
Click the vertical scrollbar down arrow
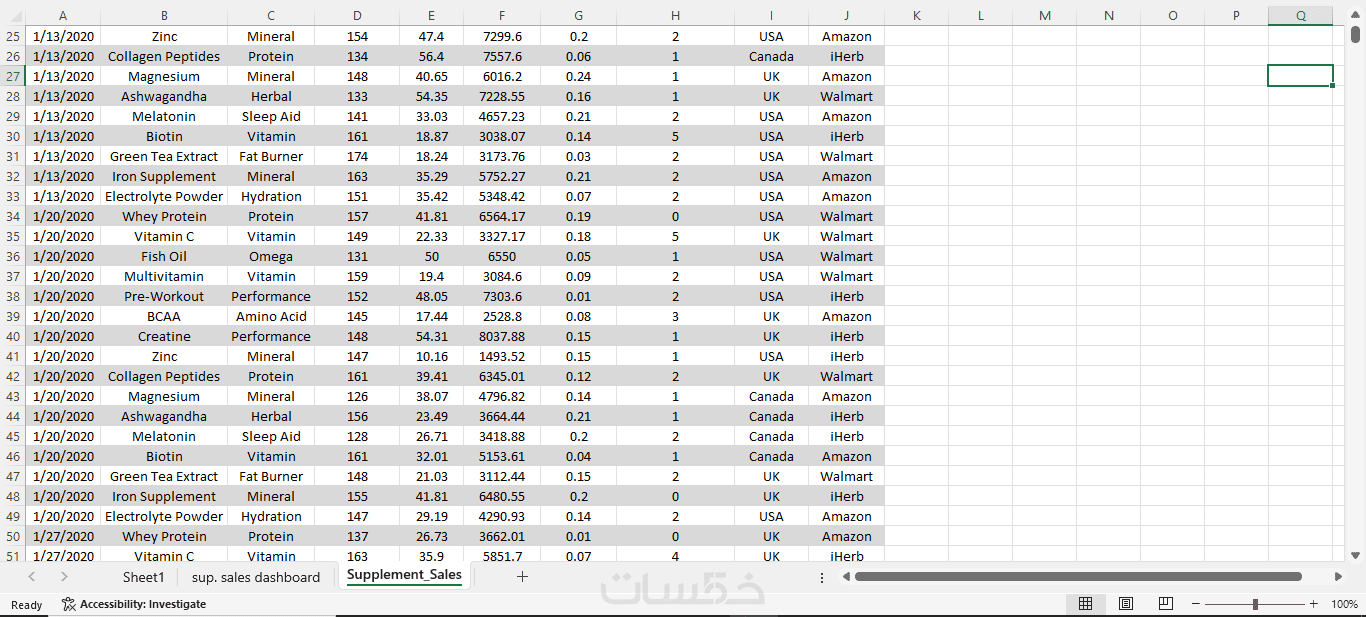(1355, 555)
